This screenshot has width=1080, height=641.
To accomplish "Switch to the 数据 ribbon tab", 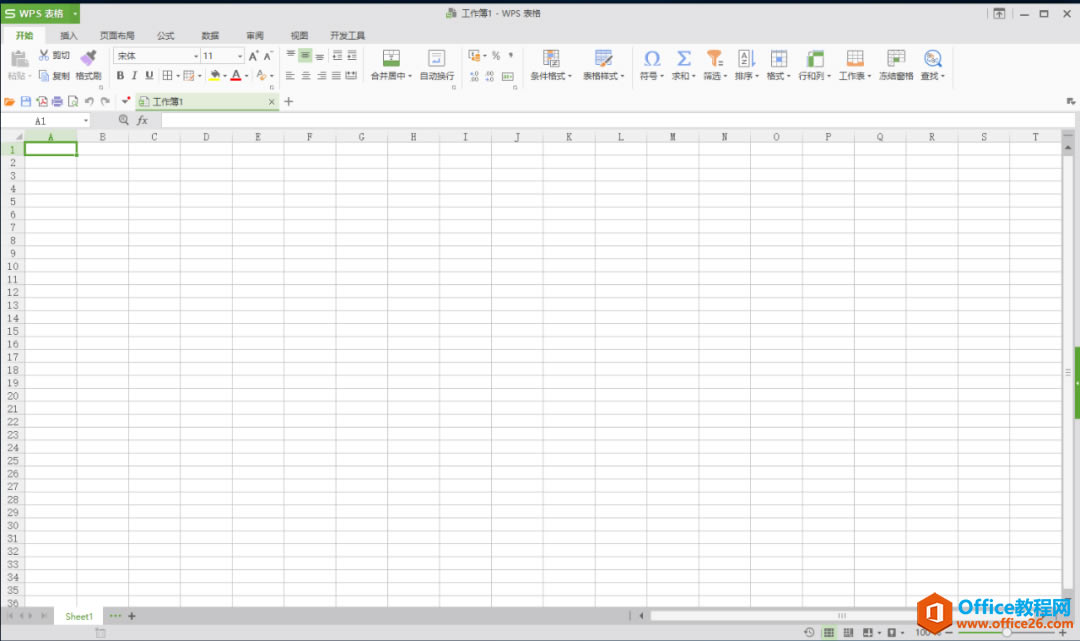I will tap(209, 35).
